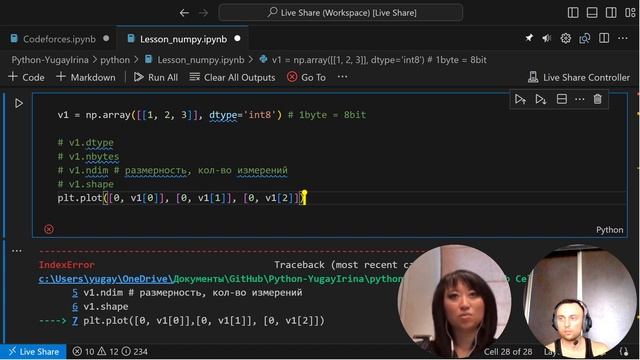
Task: Follow traceback line 5 link
Action: (75, 293)
